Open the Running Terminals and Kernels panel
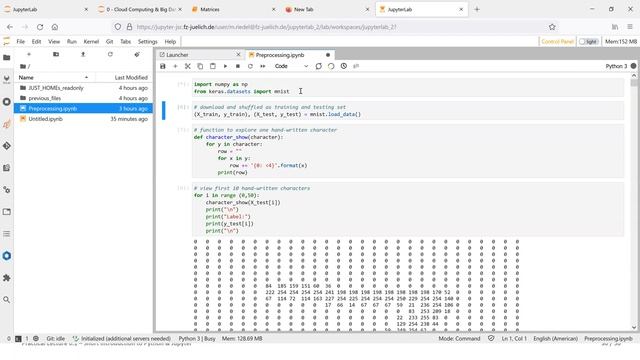This screenshot has width=640, height=360. coord(7,102)
